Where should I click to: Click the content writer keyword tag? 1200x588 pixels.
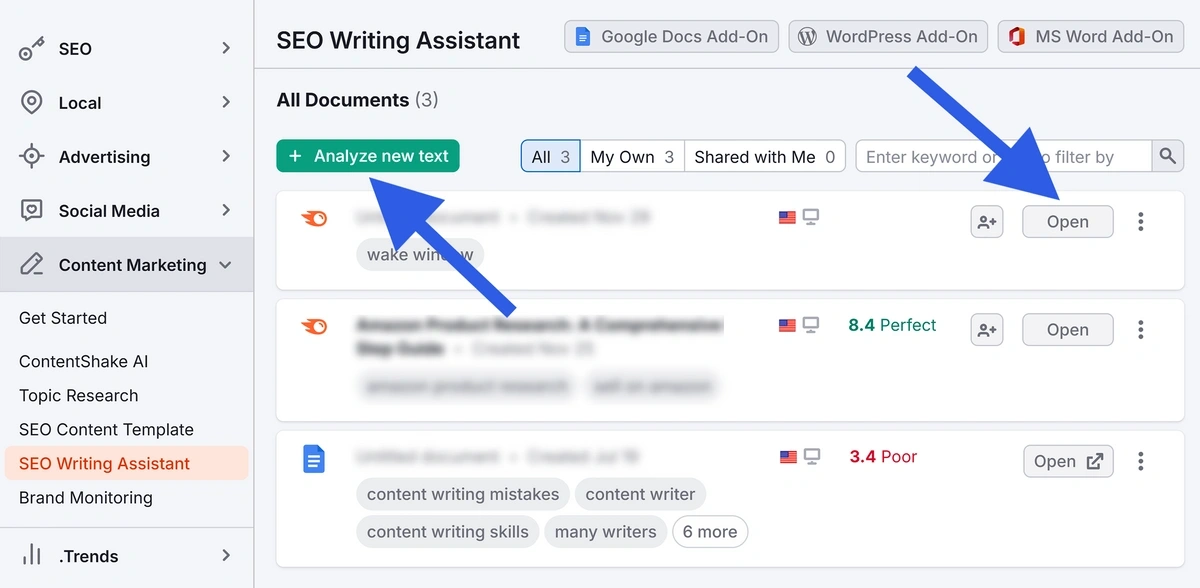coord(640,494)
